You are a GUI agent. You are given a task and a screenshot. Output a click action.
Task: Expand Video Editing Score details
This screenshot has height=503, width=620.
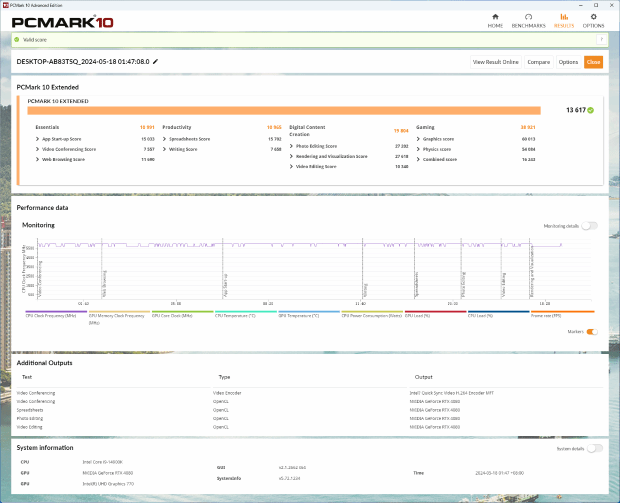pos(291,166)
